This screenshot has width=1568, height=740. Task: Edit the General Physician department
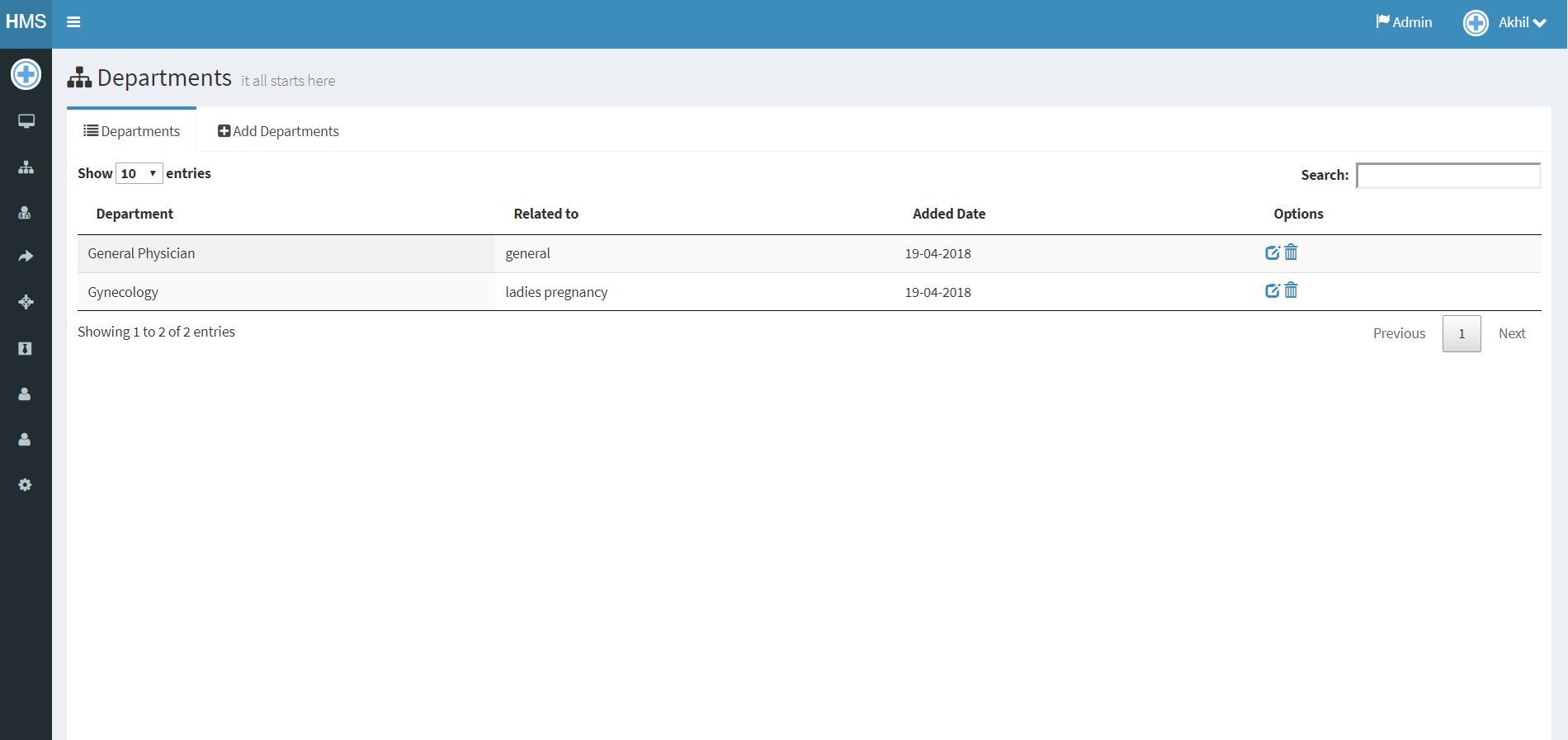click(x=1272, y=252)
